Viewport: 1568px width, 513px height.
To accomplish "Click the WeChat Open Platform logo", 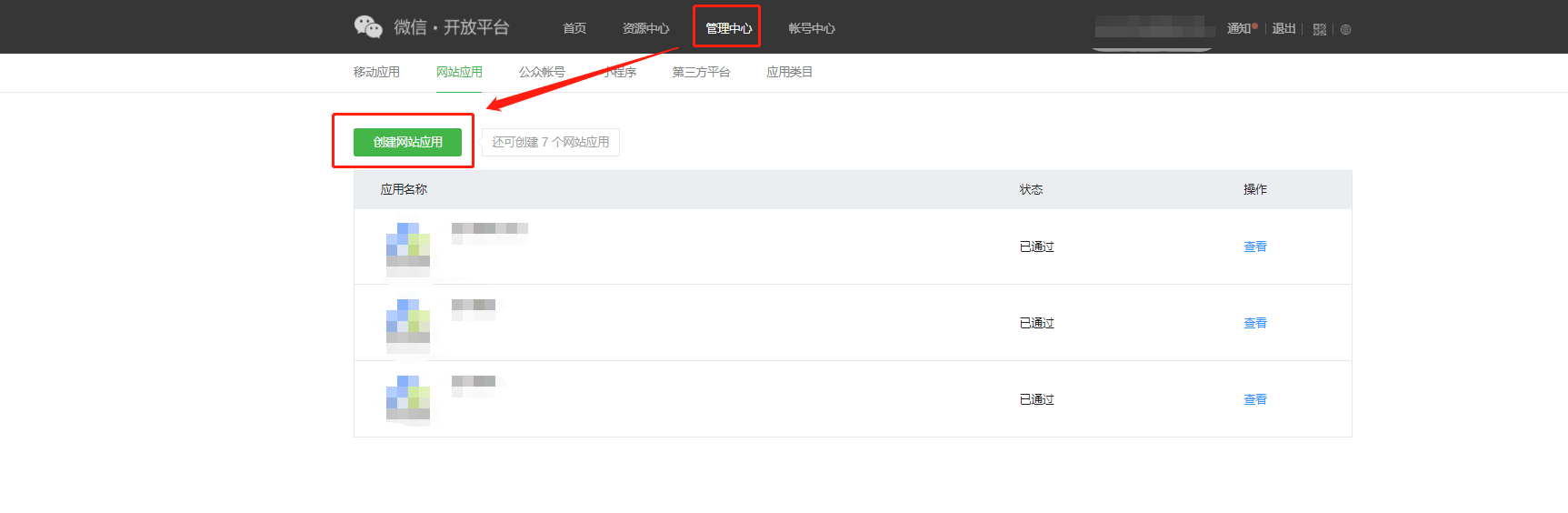I will (x=432, y=27).
